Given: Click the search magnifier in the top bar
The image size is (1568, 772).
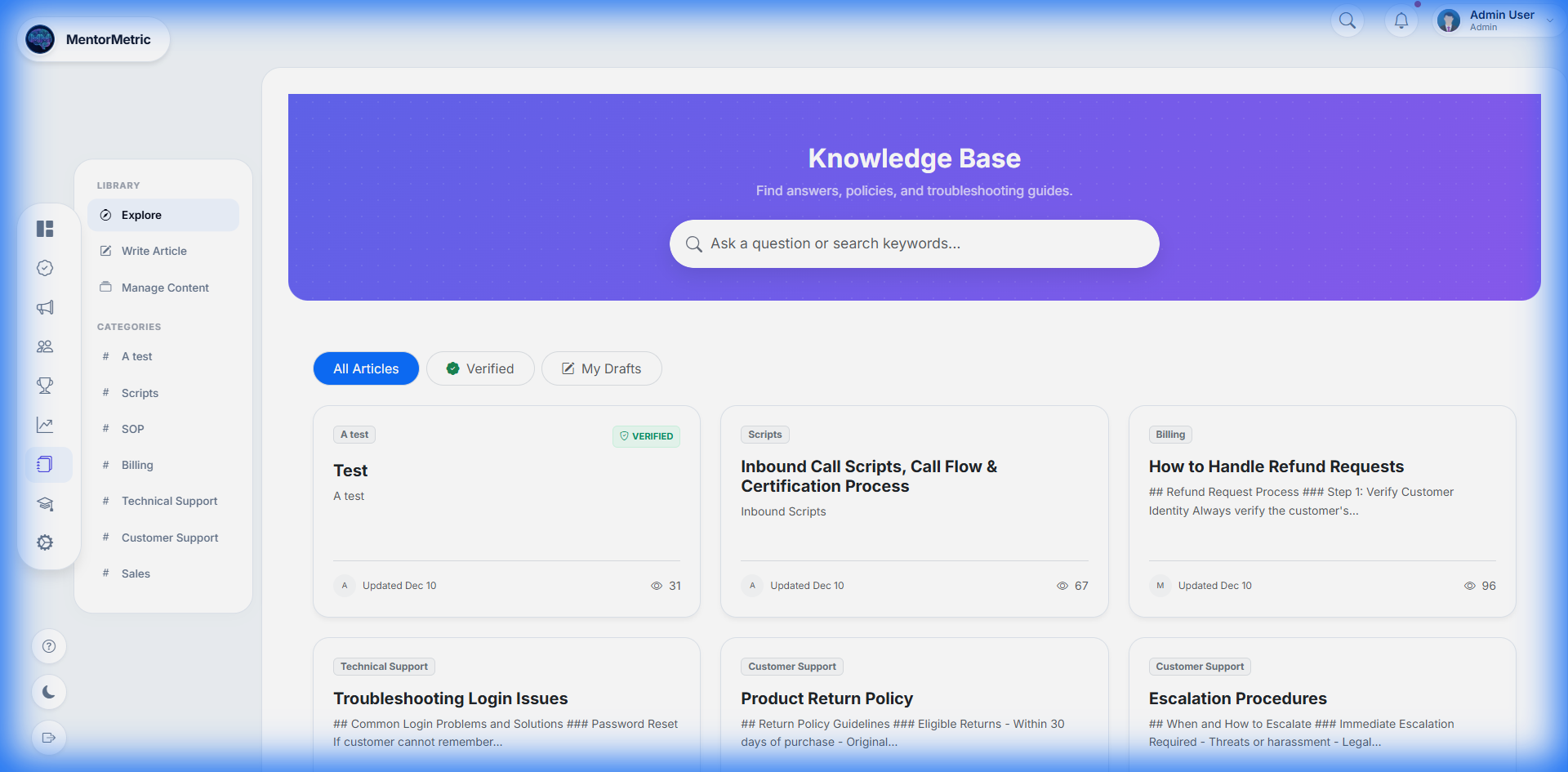Looking at the screenshot, I should coord(1347,21).
